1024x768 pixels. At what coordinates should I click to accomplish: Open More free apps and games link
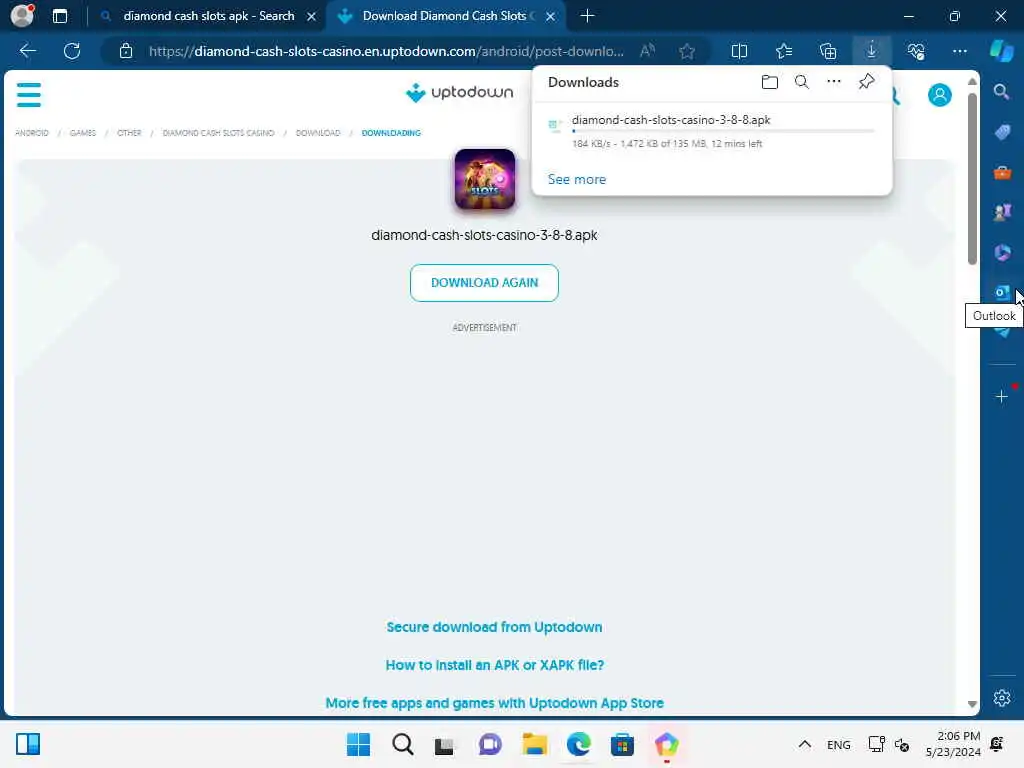tap(494, 703)
